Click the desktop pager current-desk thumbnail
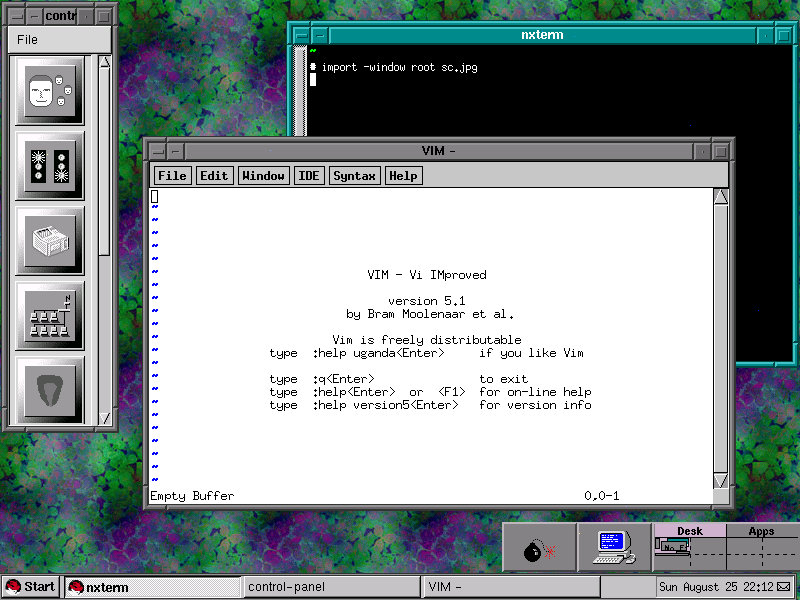The height and width of the screenshot is (600, 800). (673, 547)
